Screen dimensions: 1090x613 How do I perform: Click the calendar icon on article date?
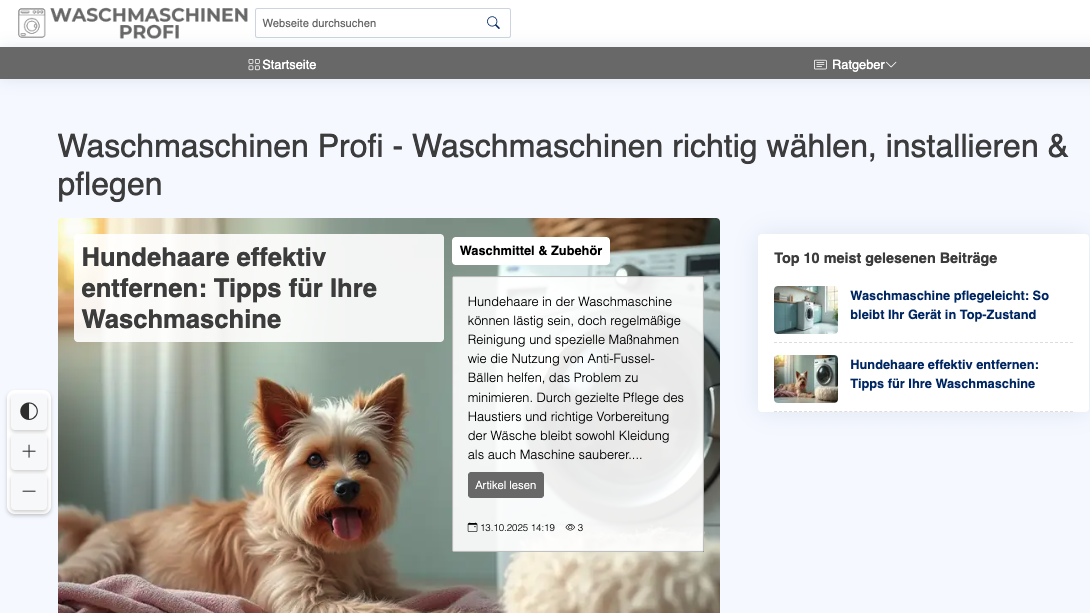[x=471, y=527]
